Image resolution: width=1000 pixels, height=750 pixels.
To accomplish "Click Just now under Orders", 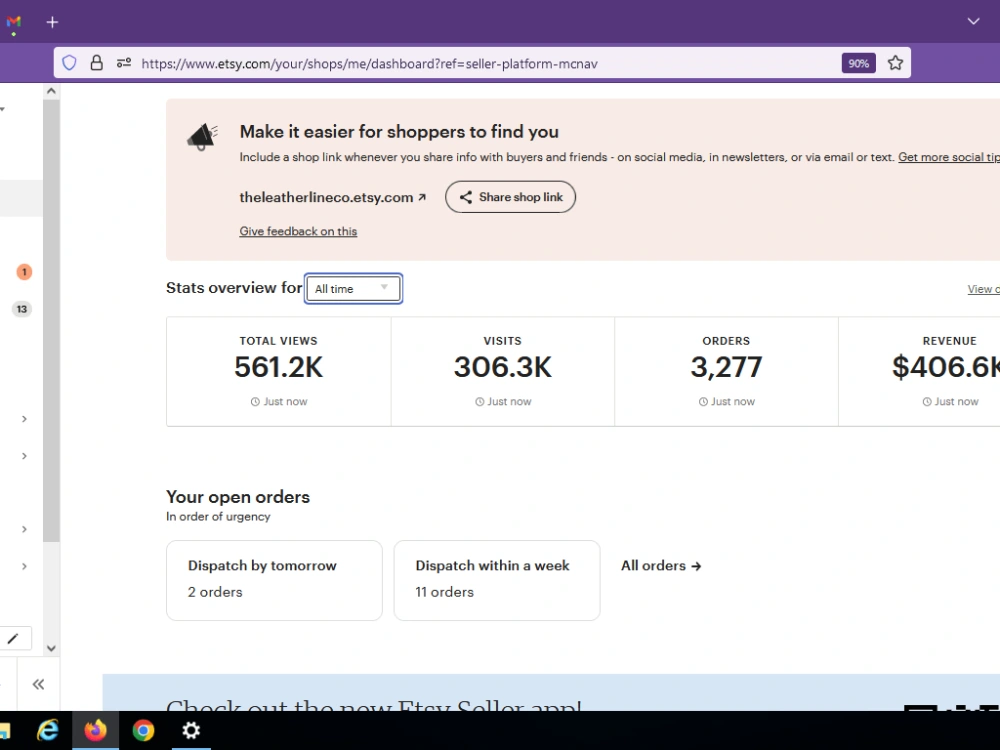I will coord(726,402).
